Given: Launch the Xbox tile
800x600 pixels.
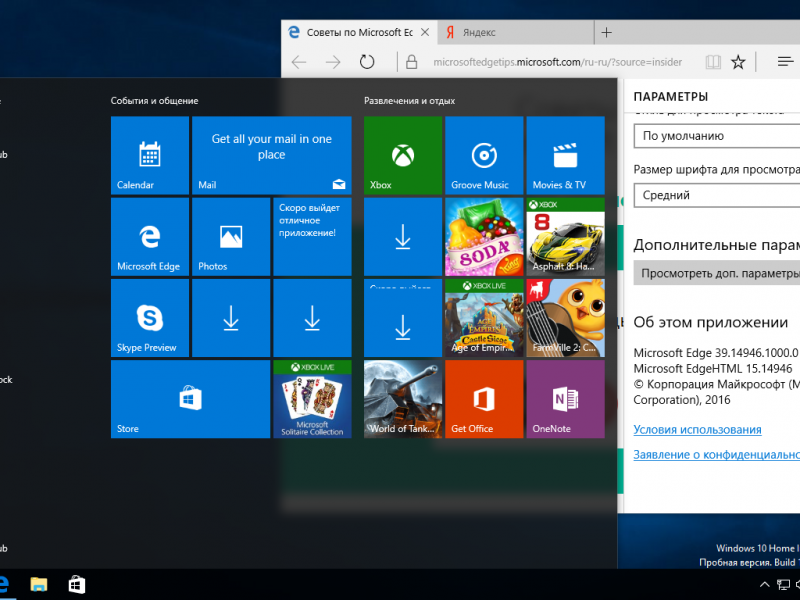Looking at the screenshot, I should 403,155.
